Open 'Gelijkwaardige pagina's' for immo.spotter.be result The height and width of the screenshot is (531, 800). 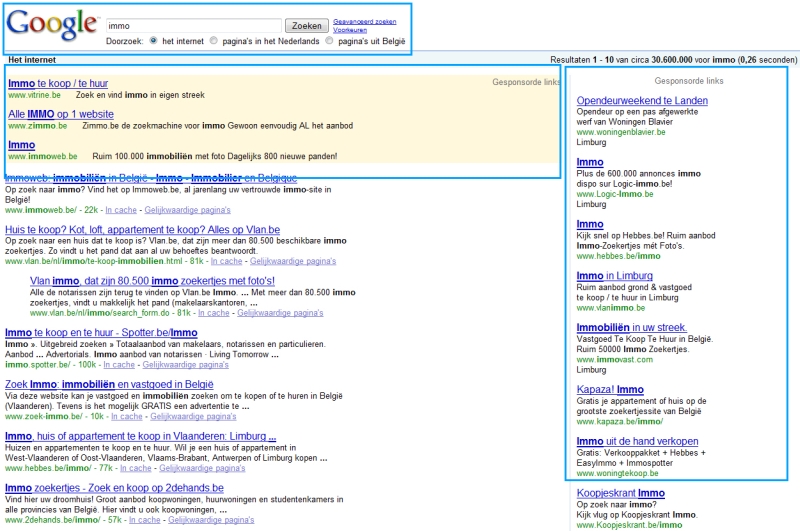pos(185,365)
